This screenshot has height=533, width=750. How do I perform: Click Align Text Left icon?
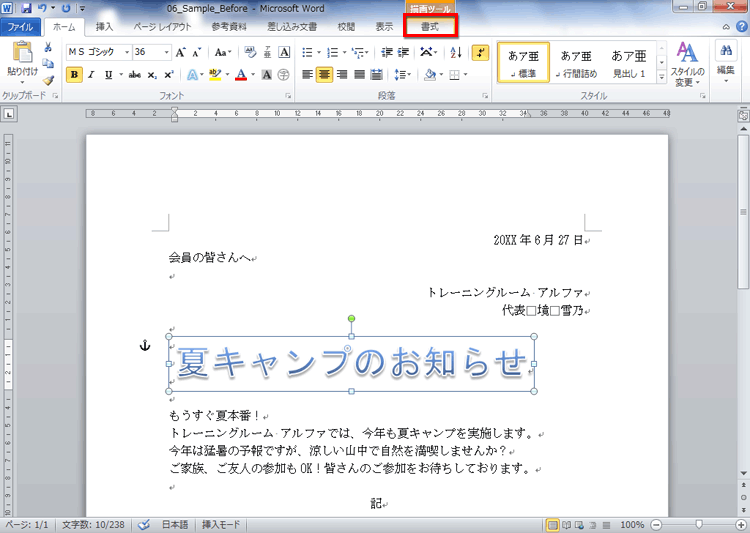[307, 75]
